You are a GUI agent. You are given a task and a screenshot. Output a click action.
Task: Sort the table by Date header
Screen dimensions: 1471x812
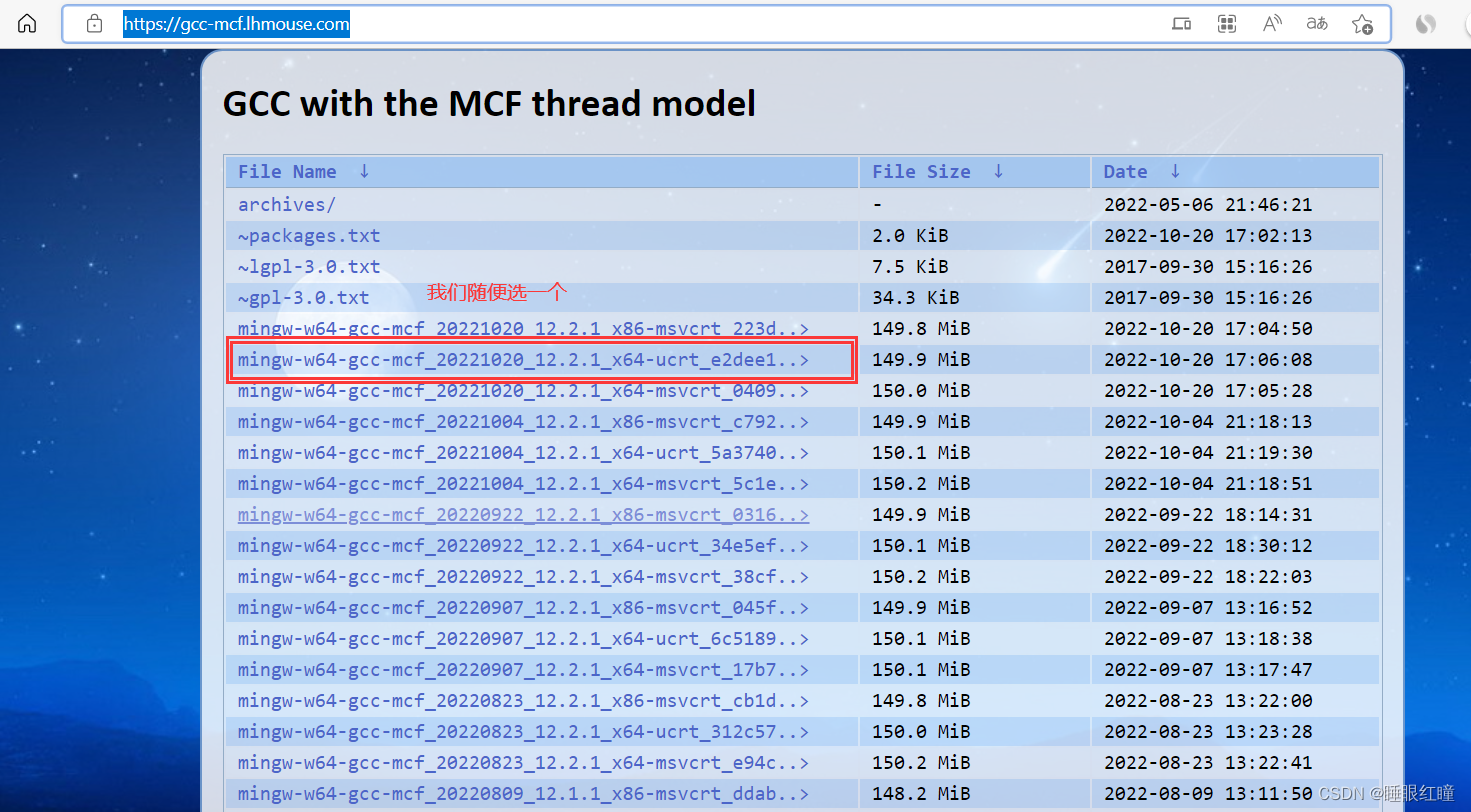tap(1125, 172)
